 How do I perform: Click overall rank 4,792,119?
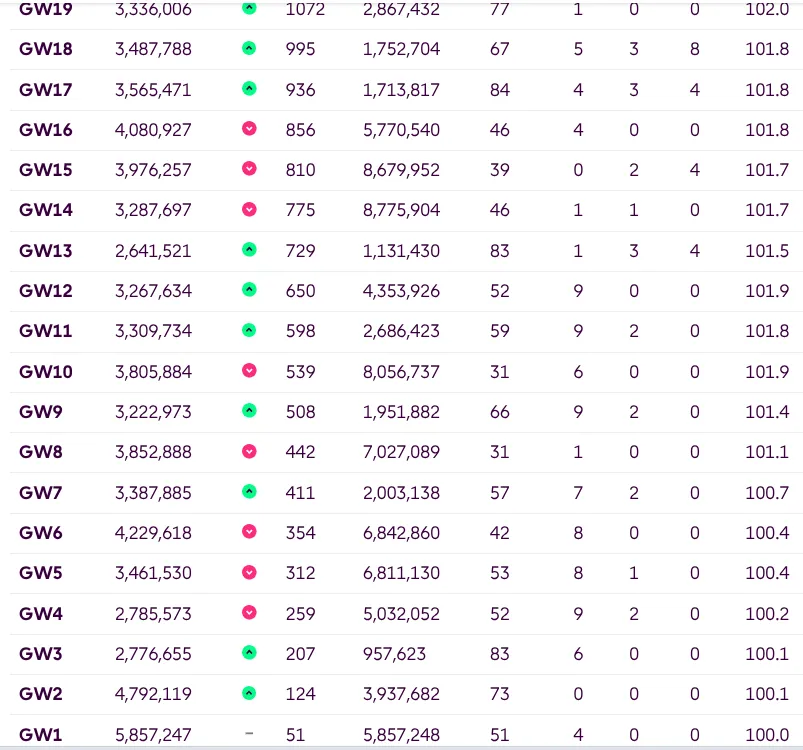[x=153, y=694]
